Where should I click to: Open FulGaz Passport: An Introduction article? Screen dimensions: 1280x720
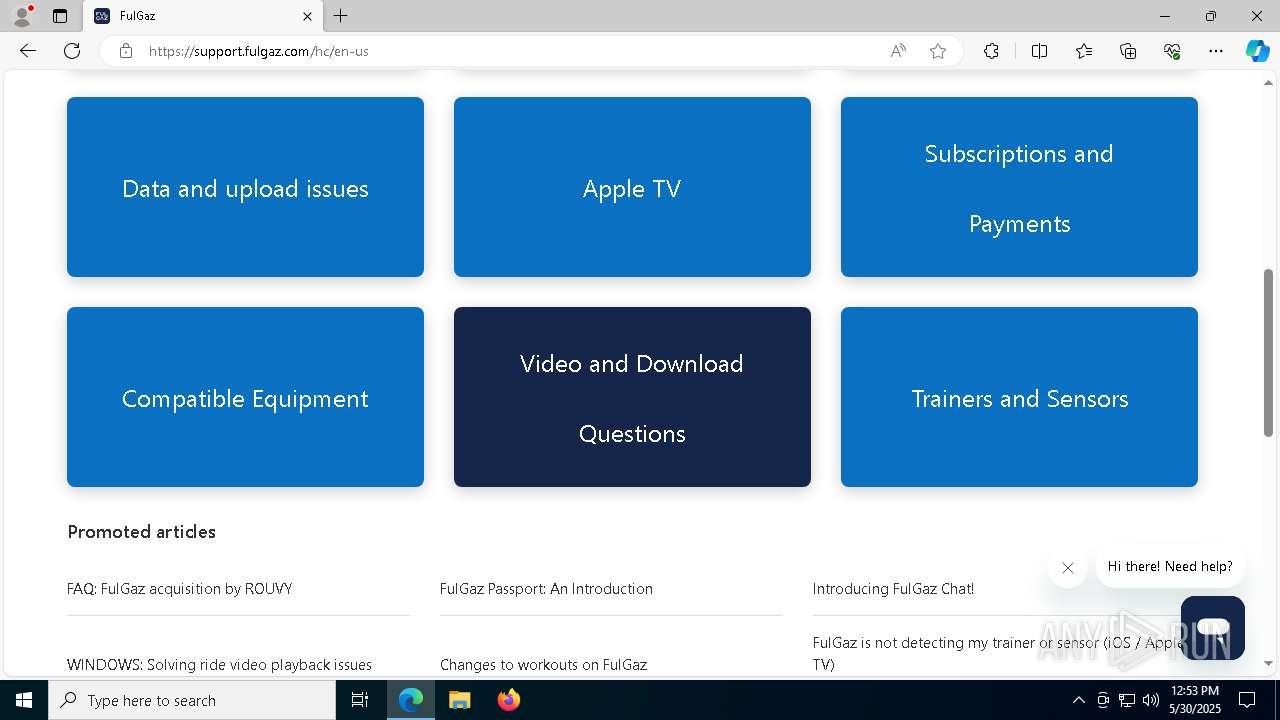[x=546, y=589]
